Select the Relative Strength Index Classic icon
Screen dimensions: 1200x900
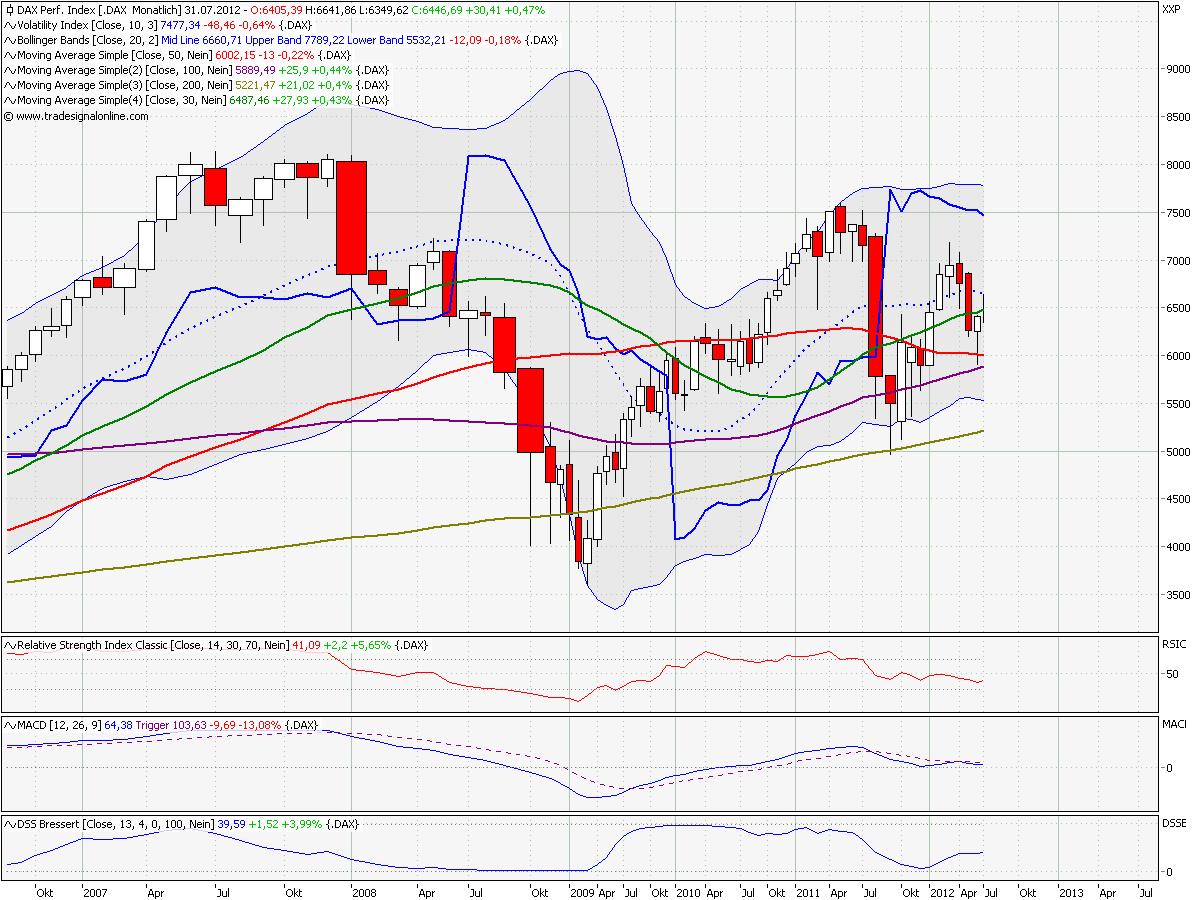(x=10, y=645)
